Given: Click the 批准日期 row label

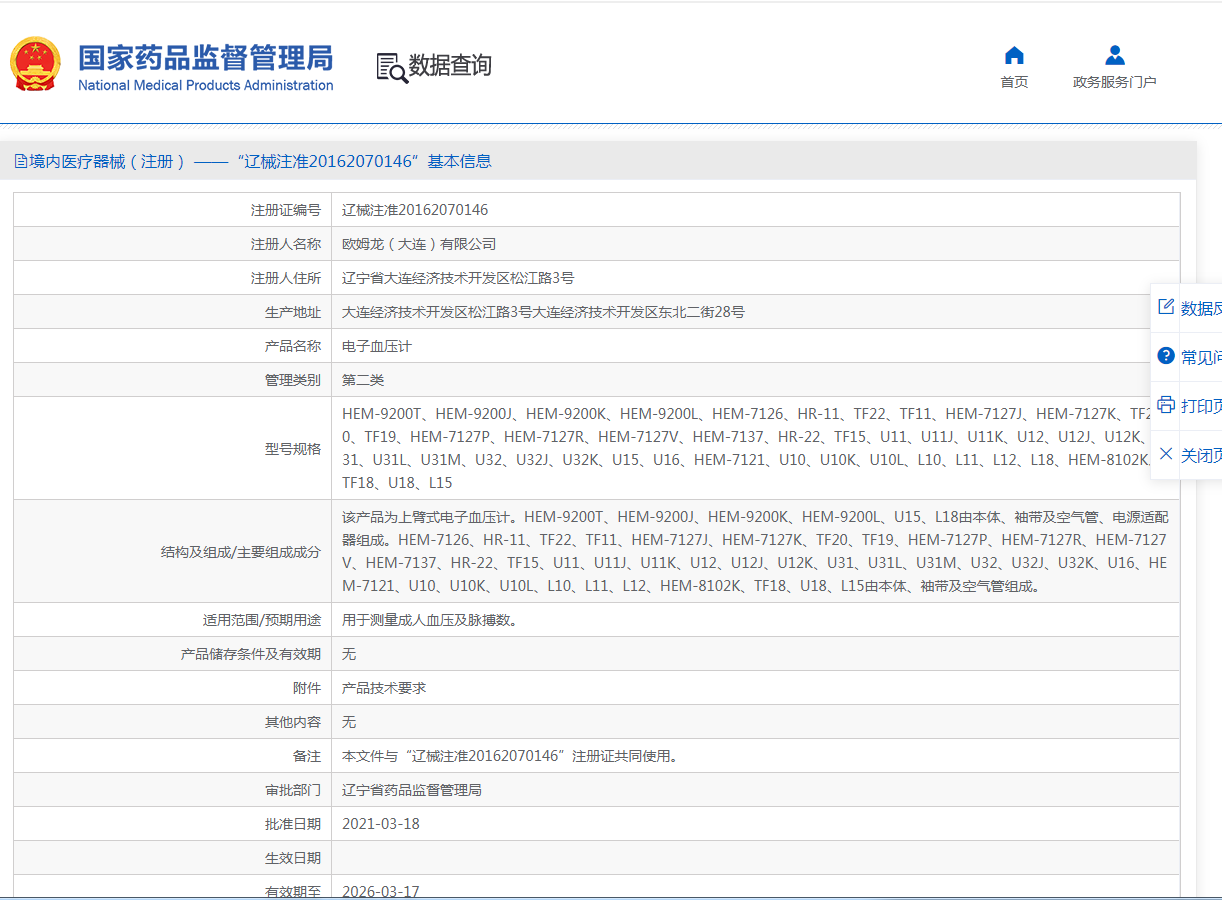Looking at the screenshot, I should tap(293, 824).
